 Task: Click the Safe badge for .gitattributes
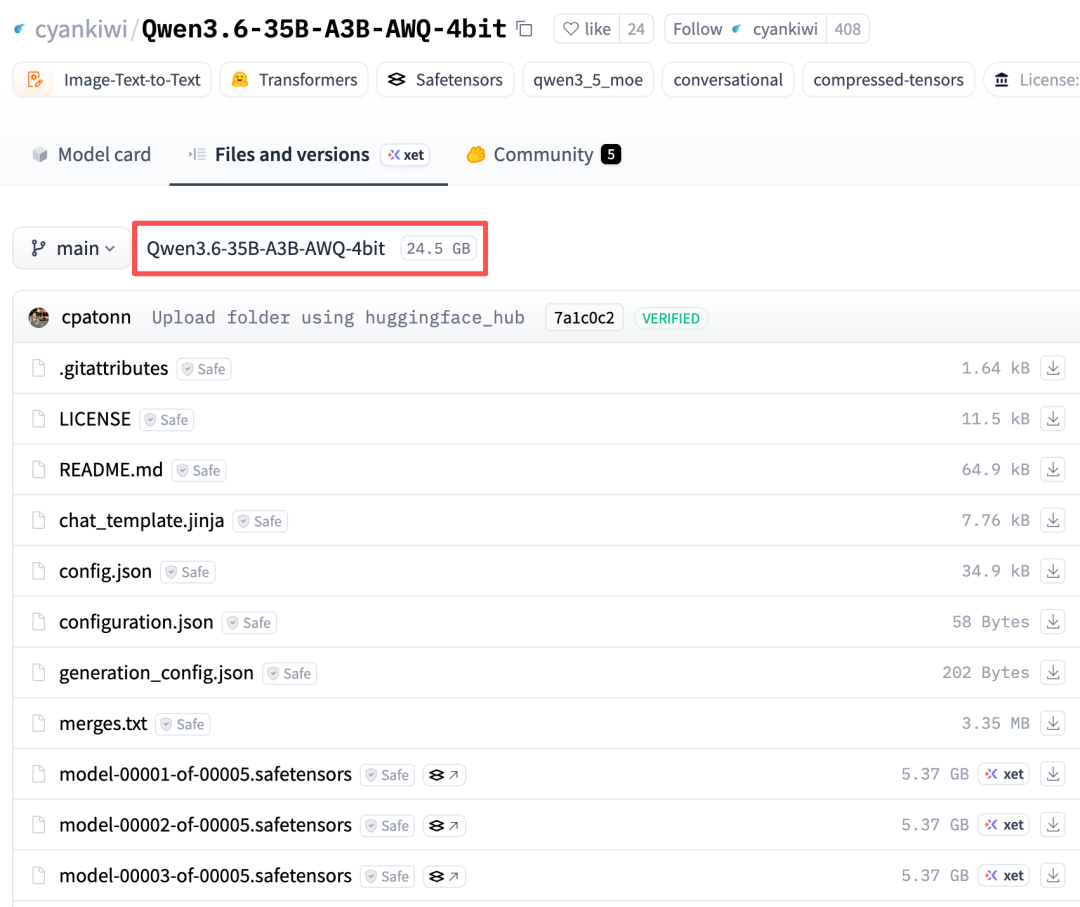204,369
